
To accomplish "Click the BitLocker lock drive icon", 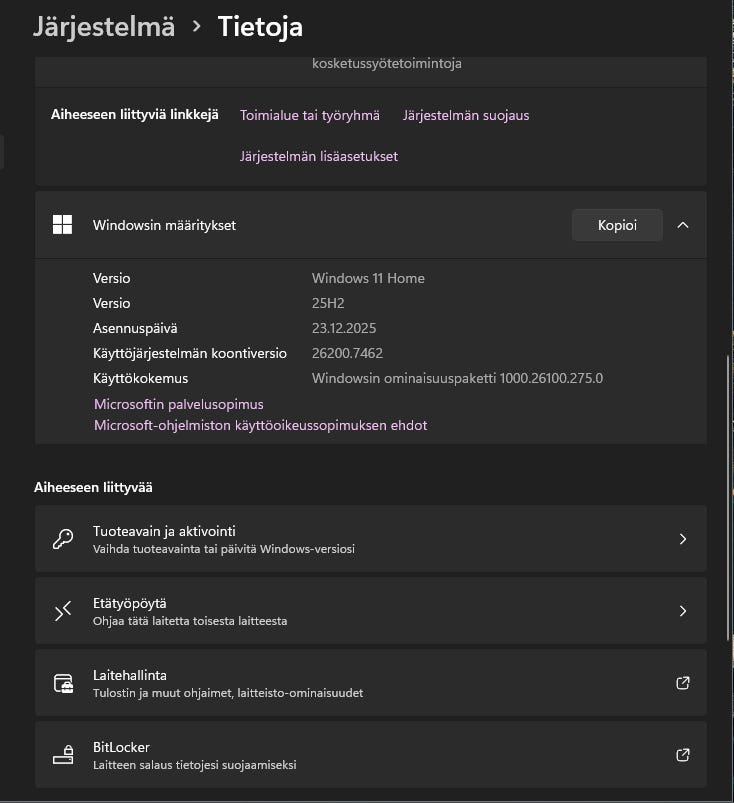I will point(62,755).
